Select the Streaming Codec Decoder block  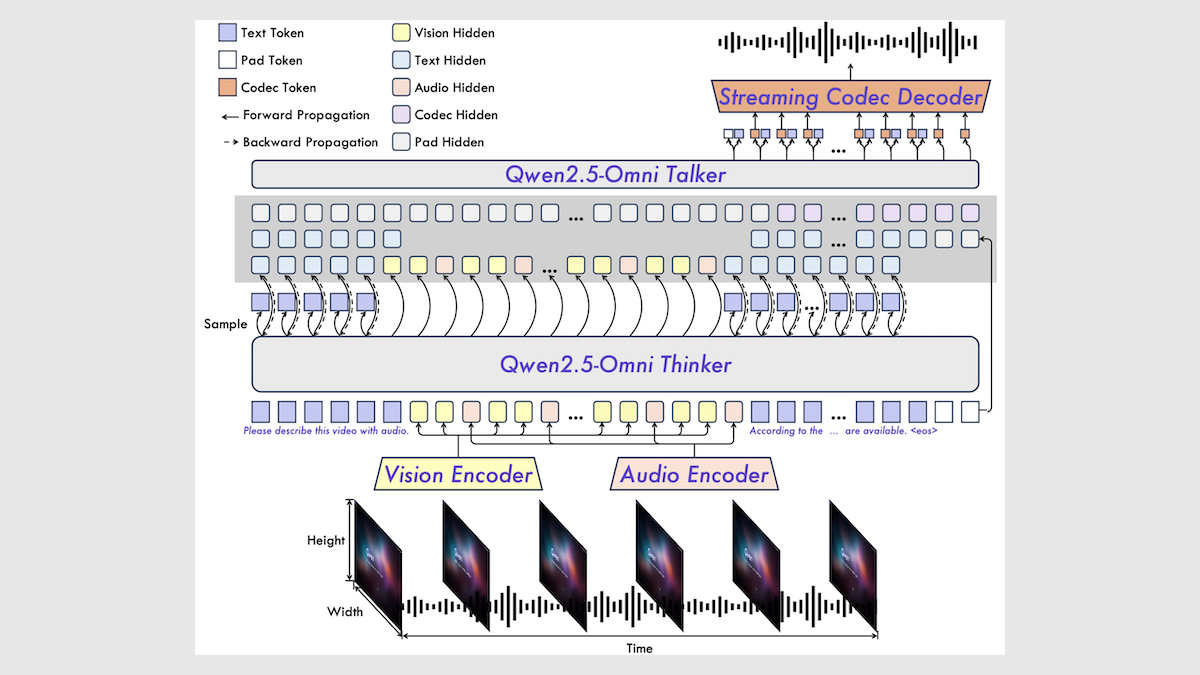[x=850, y=97]
